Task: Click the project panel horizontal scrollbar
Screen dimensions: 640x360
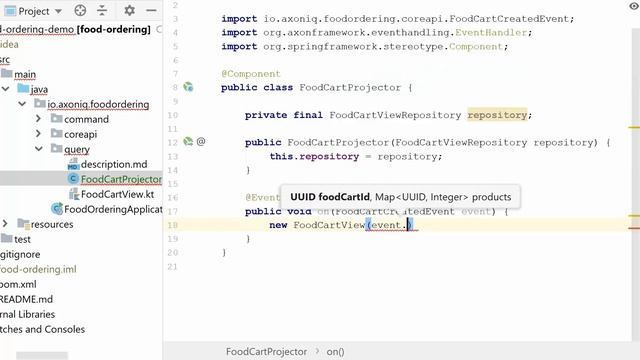Action: point(42,356)
